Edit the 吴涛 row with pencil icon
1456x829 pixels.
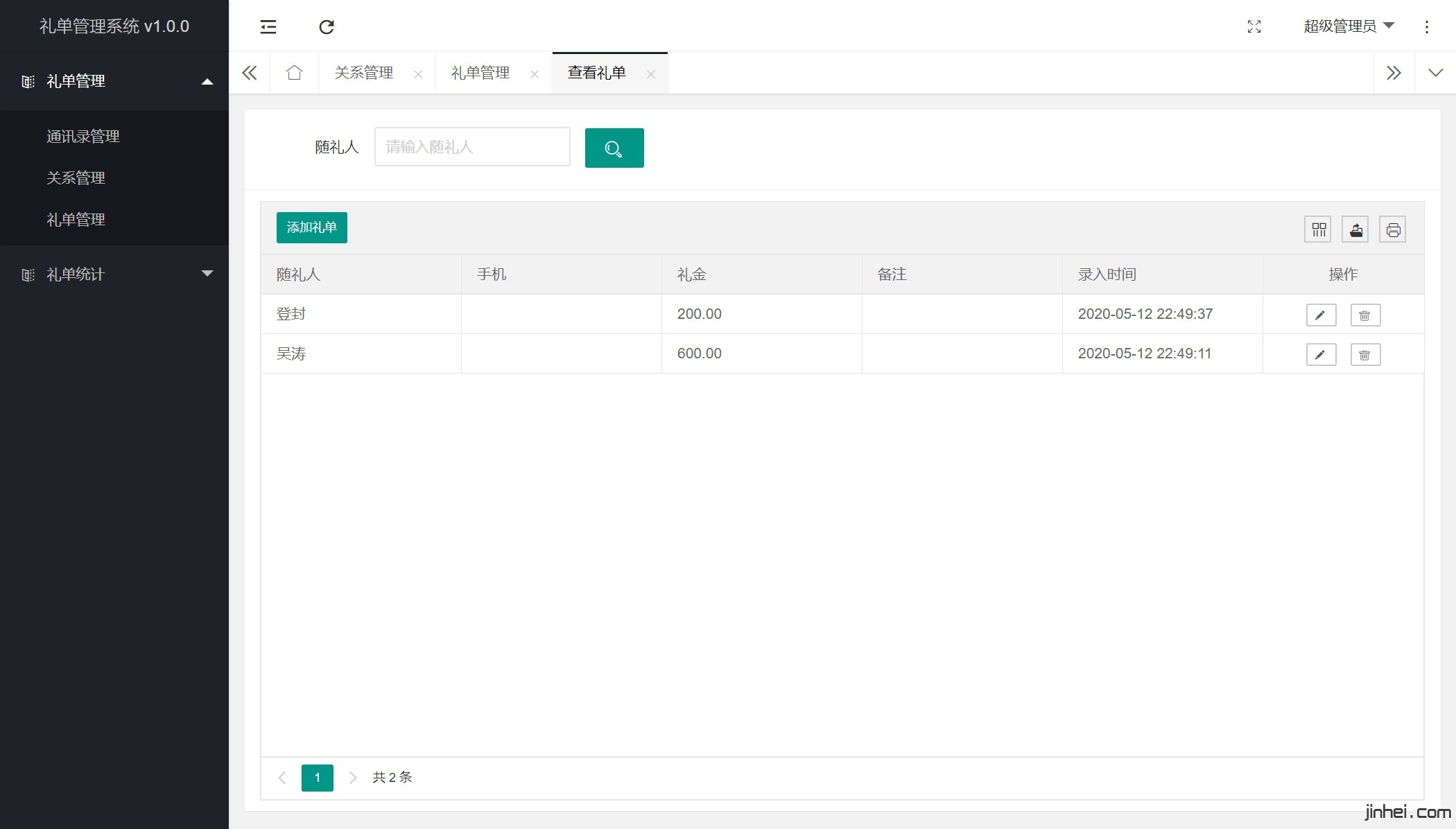(1321, 355)
